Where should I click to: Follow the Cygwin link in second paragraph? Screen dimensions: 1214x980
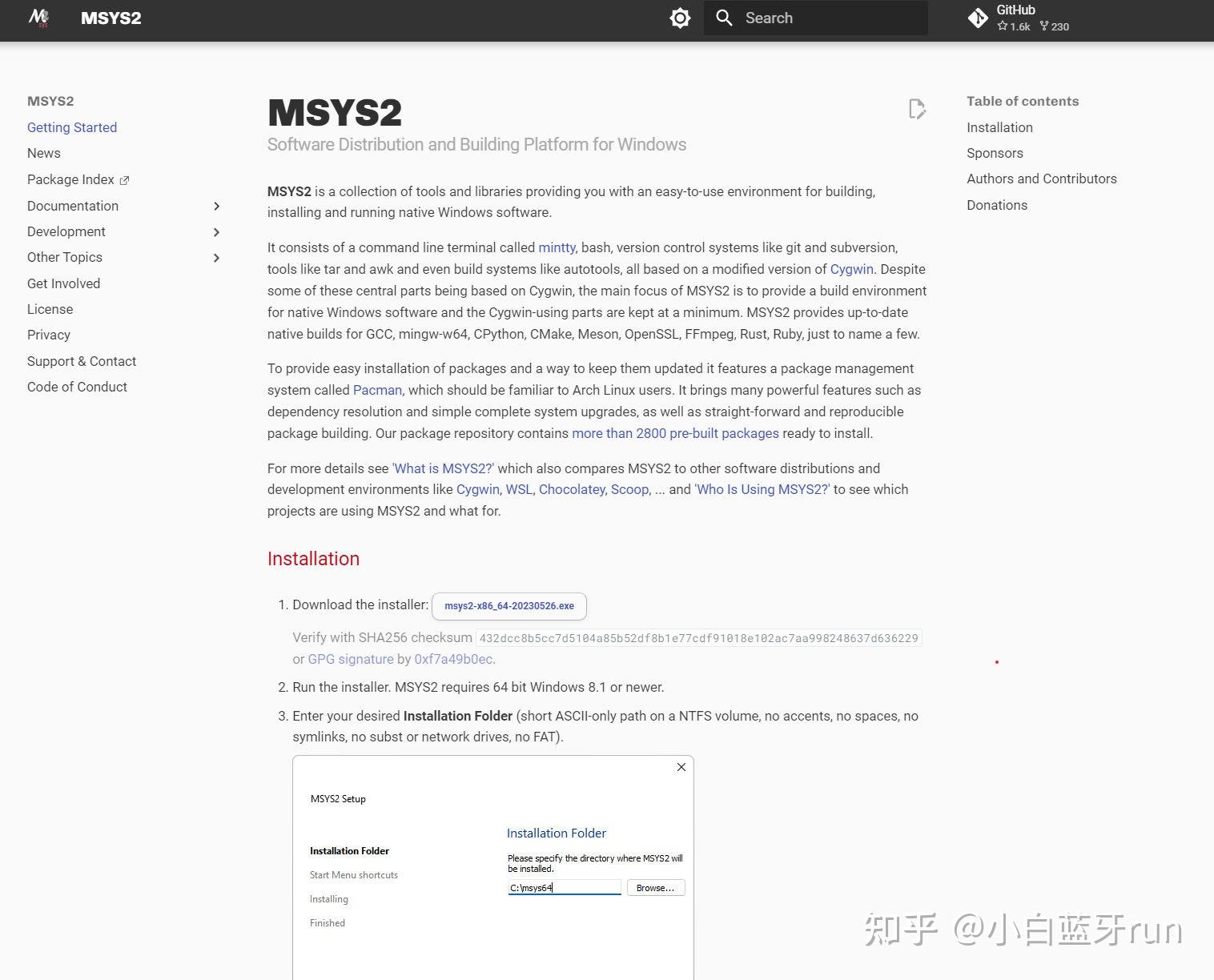point(851,269)
